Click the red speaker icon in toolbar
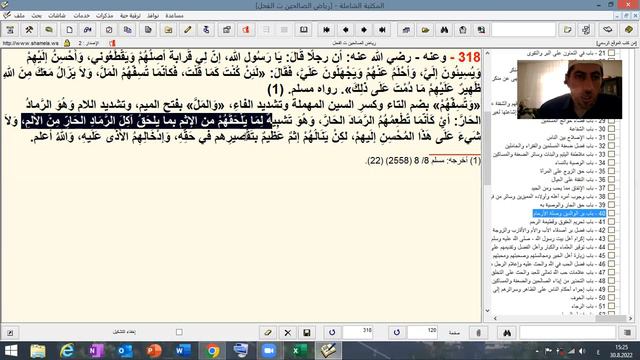Viewport: 640px width, 360px height. (246, 30)
